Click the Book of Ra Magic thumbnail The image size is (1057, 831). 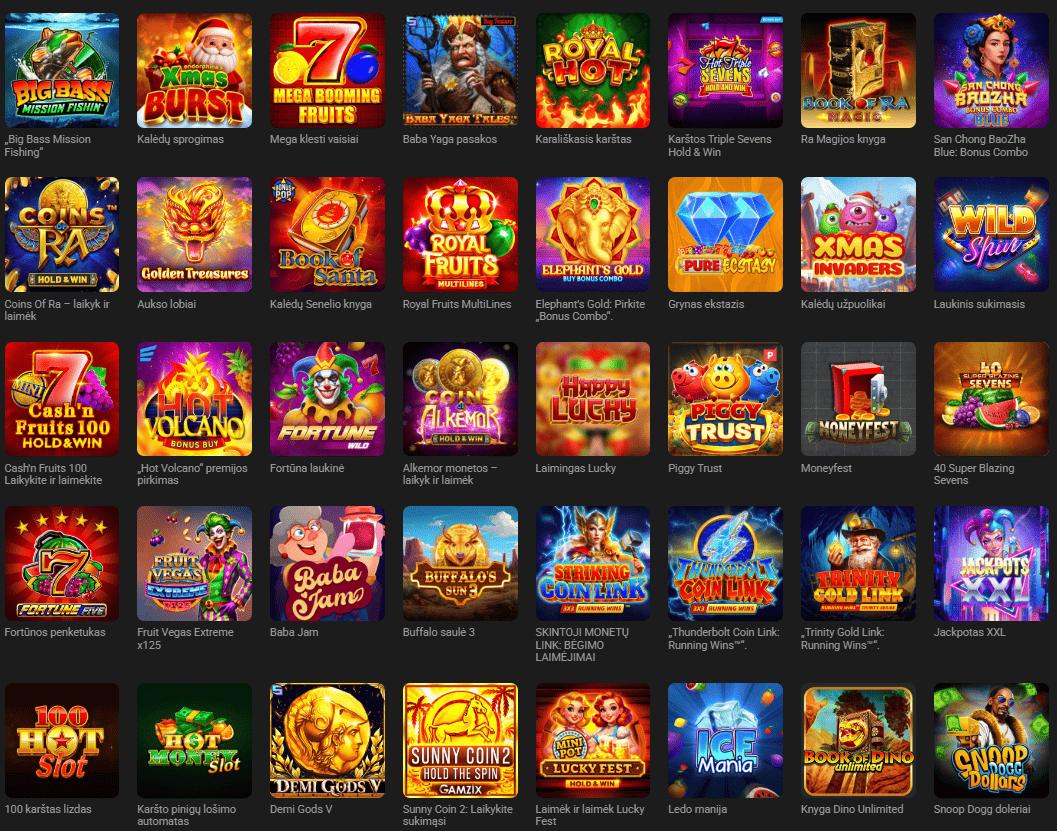858,70
